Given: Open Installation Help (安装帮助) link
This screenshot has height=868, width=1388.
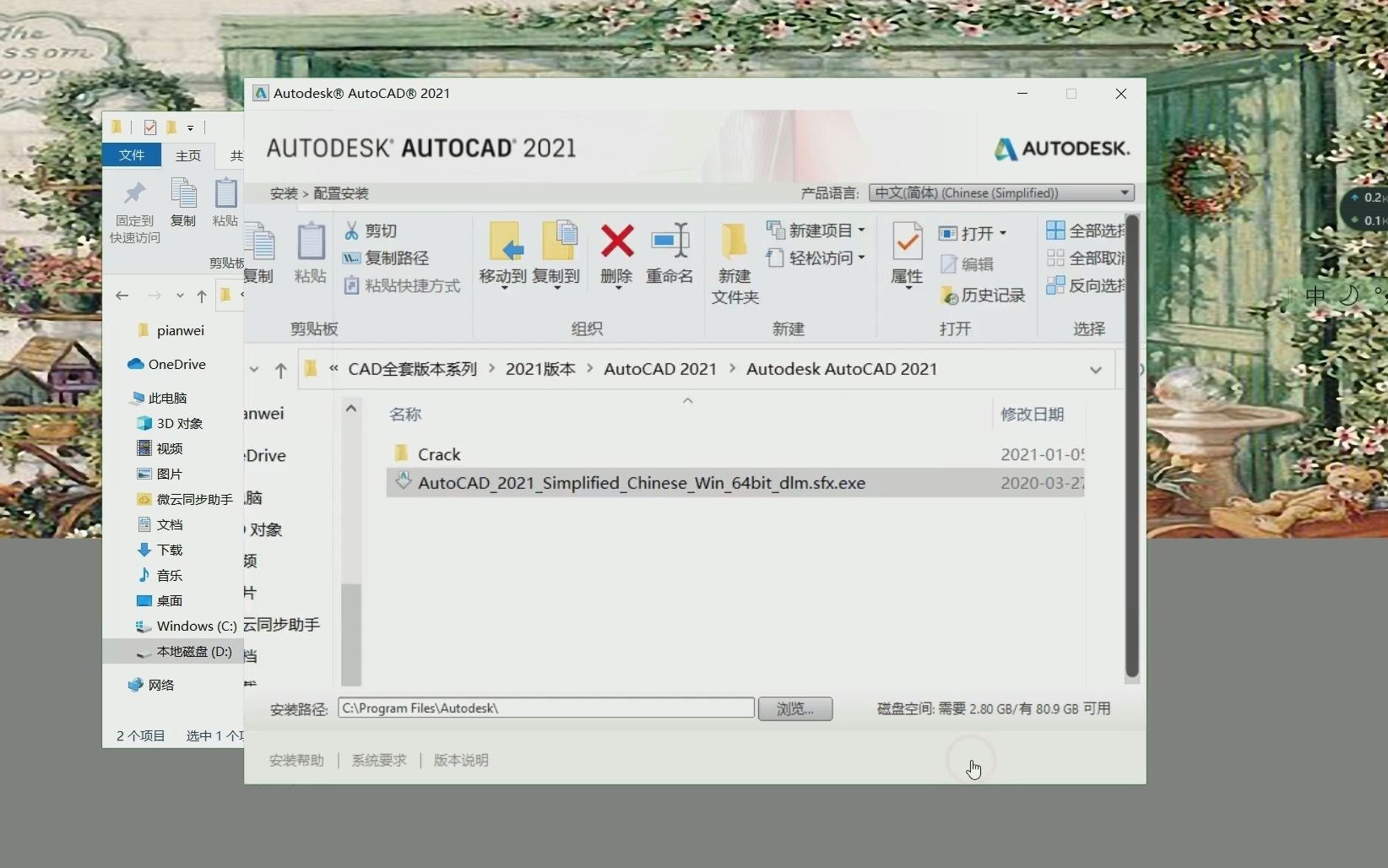Looking at the screenshot, I should point(296,760).
